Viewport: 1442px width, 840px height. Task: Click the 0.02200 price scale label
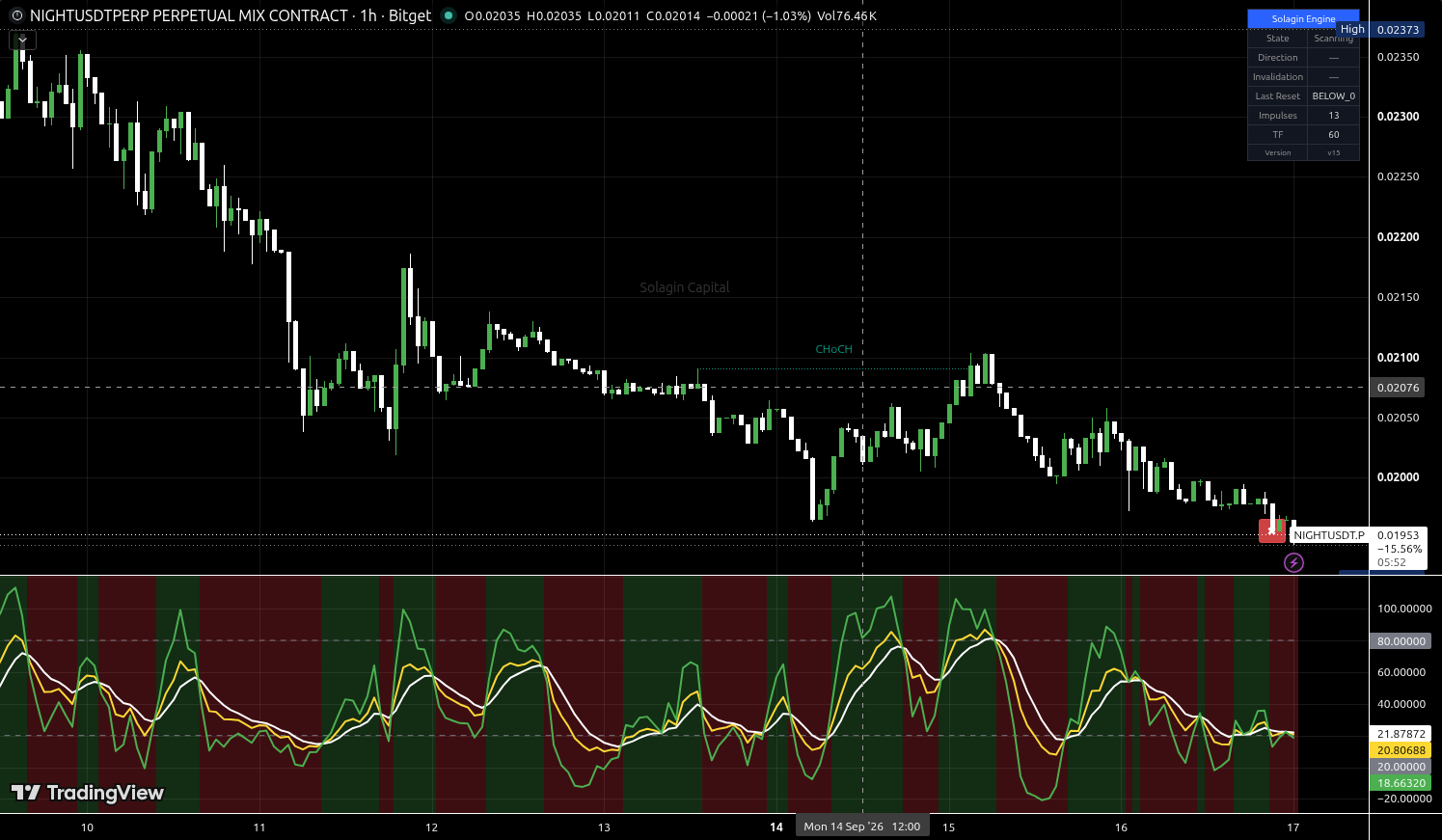tap(1398, 237)
